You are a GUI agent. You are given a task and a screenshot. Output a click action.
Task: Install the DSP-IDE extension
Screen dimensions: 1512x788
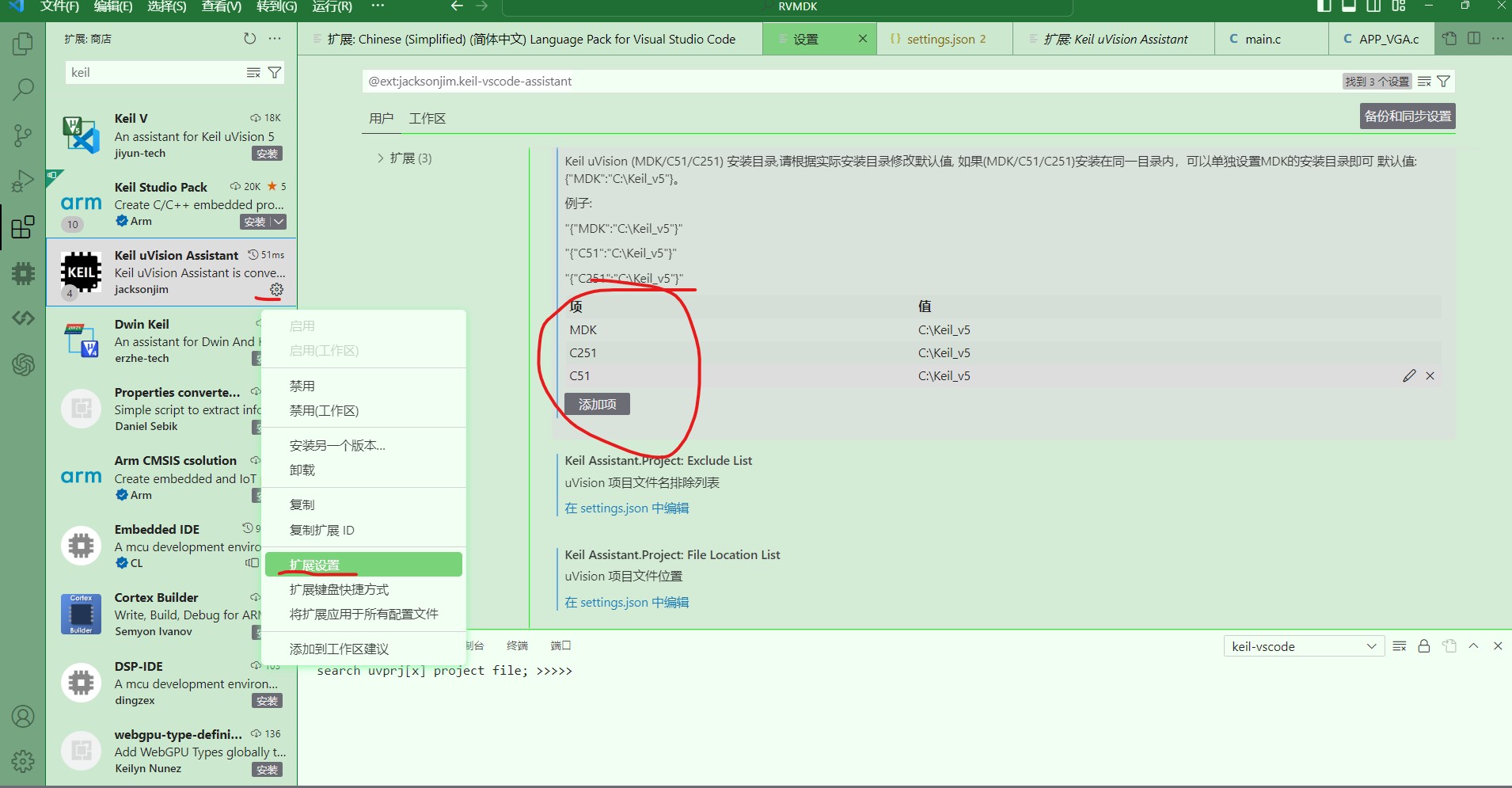coord(267,702)
